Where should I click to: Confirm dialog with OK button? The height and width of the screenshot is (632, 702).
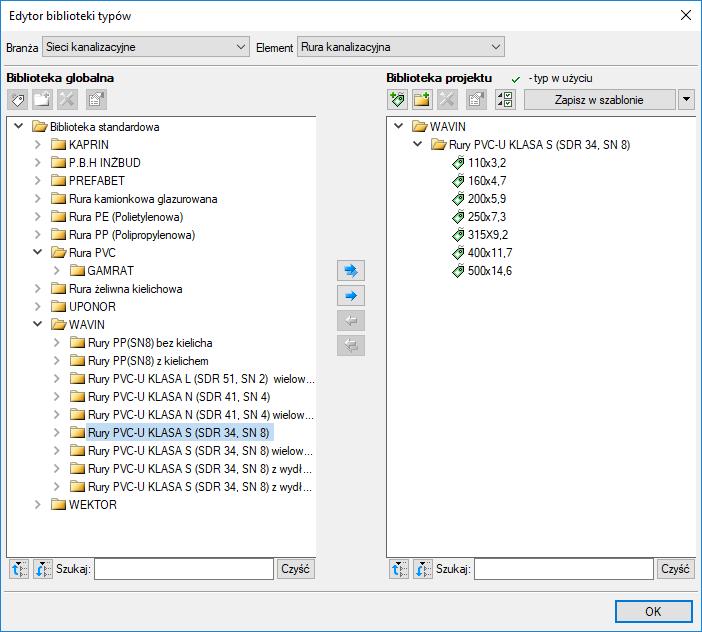(x=654, y=611)
